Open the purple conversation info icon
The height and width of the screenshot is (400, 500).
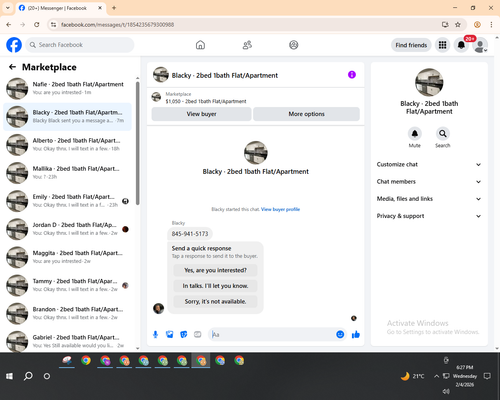[352, 75]
